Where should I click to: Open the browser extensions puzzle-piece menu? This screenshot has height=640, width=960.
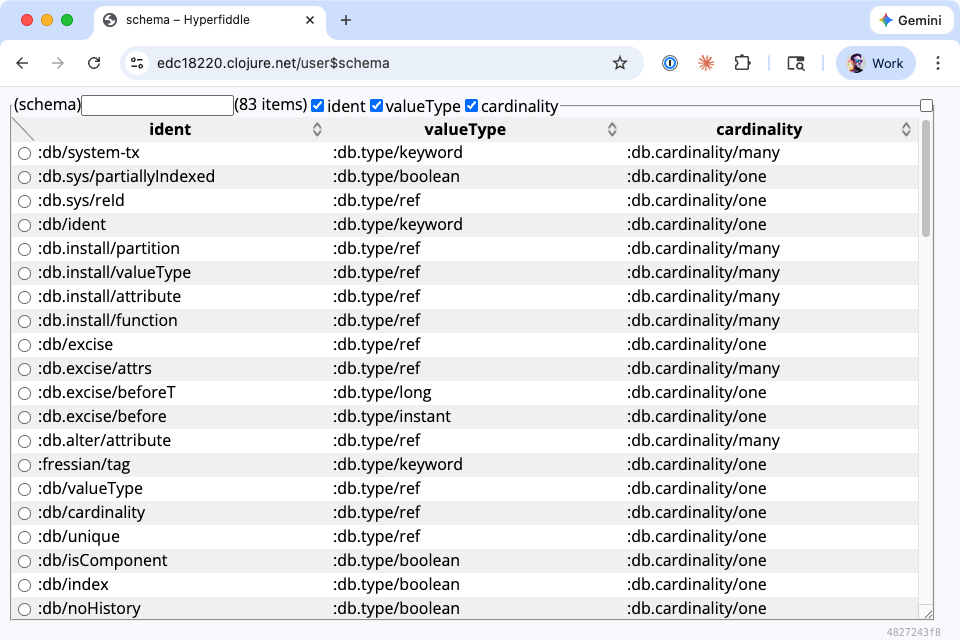click(x=742, y=62)
